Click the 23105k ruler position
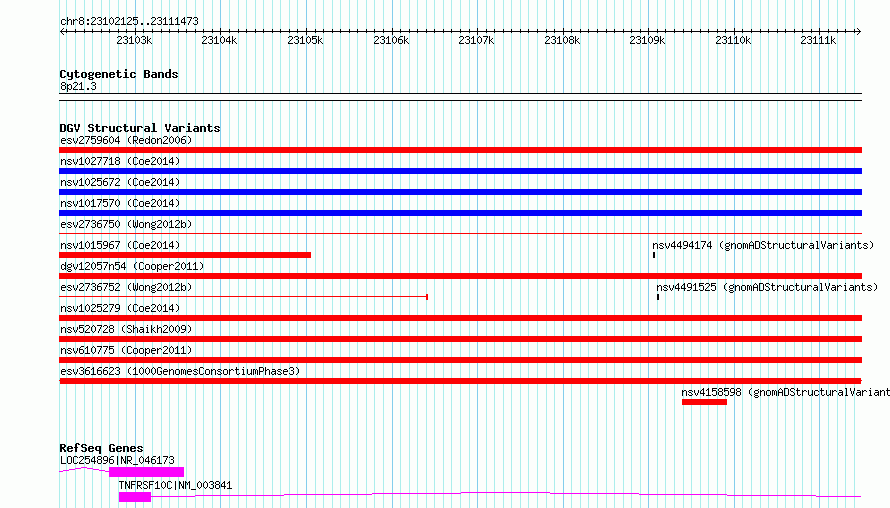This screenshot has height=508, width=890. (305, 40)
